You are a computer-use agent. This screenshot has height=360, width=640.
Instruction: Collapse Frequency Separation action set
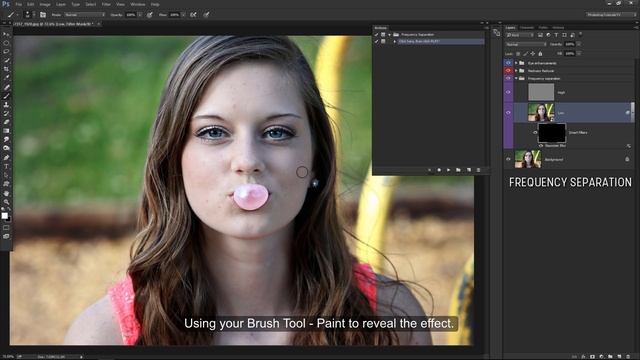point(389,35)
